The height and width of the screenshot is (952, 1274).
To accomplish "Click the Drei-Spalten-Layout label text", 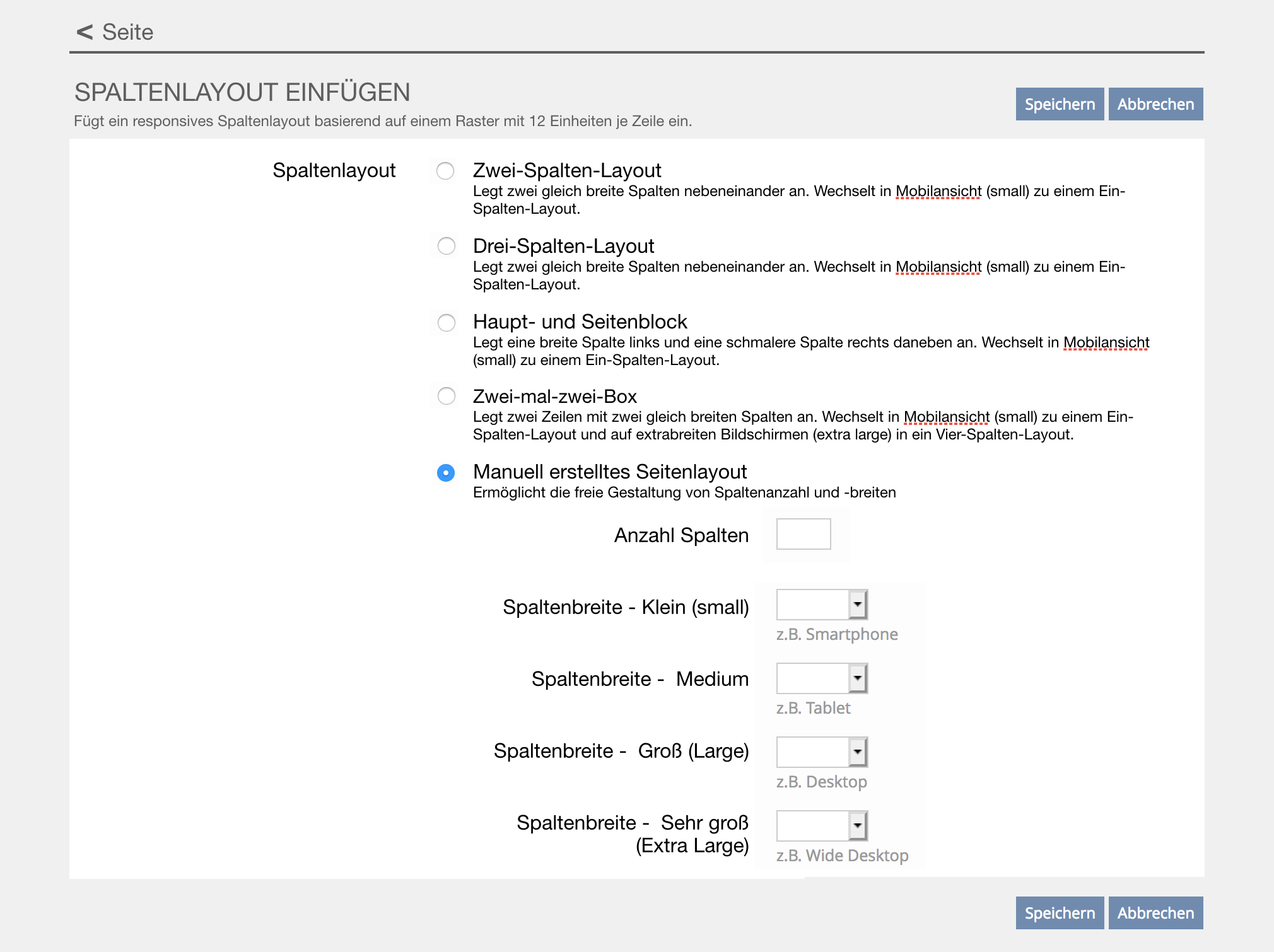I will [x=563, y=246].
